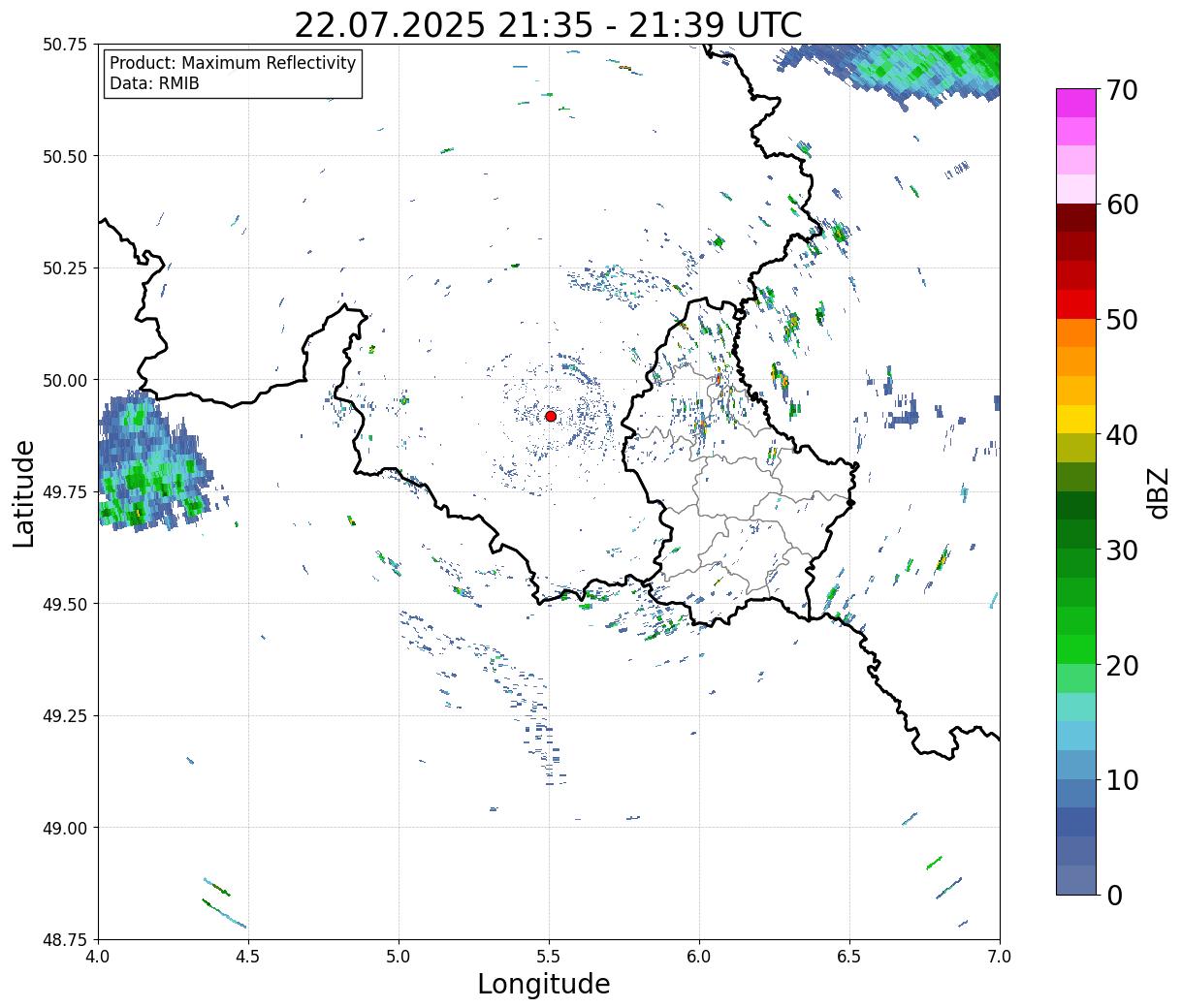Click latitude tick label 50.75

click(66, 45)
